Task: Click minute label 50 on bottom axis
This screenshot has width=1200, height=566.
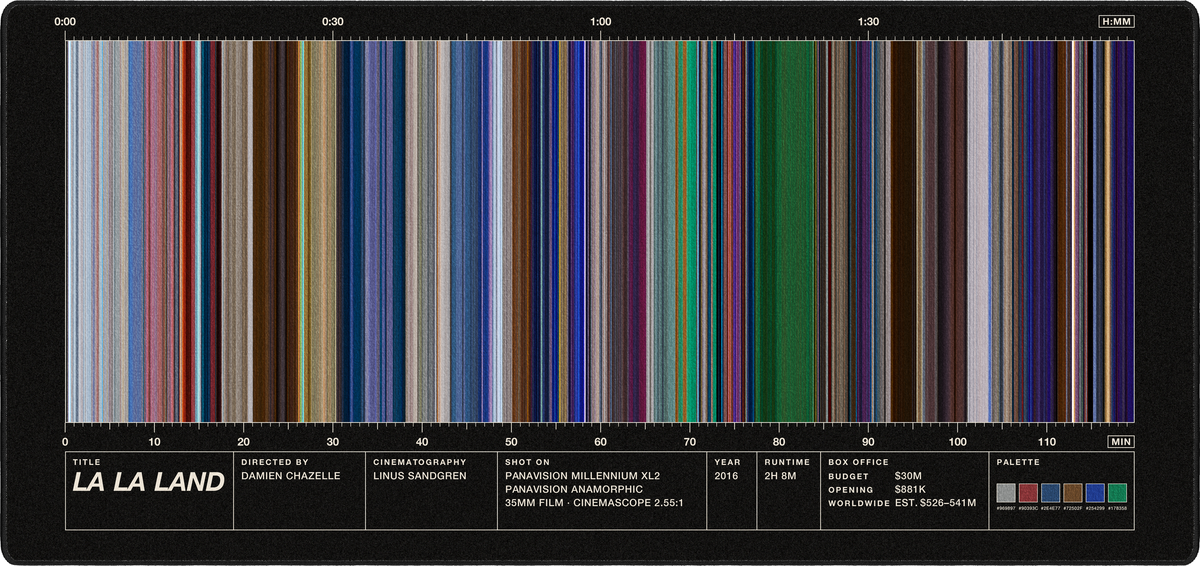Action: 511,441
